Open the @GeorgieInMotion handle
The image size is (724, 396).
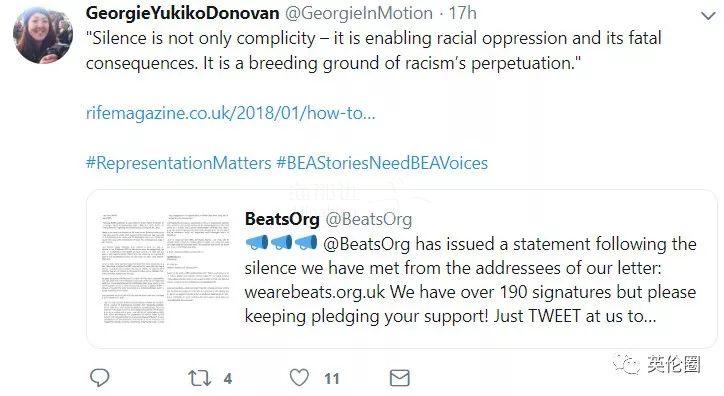[359, 13]
